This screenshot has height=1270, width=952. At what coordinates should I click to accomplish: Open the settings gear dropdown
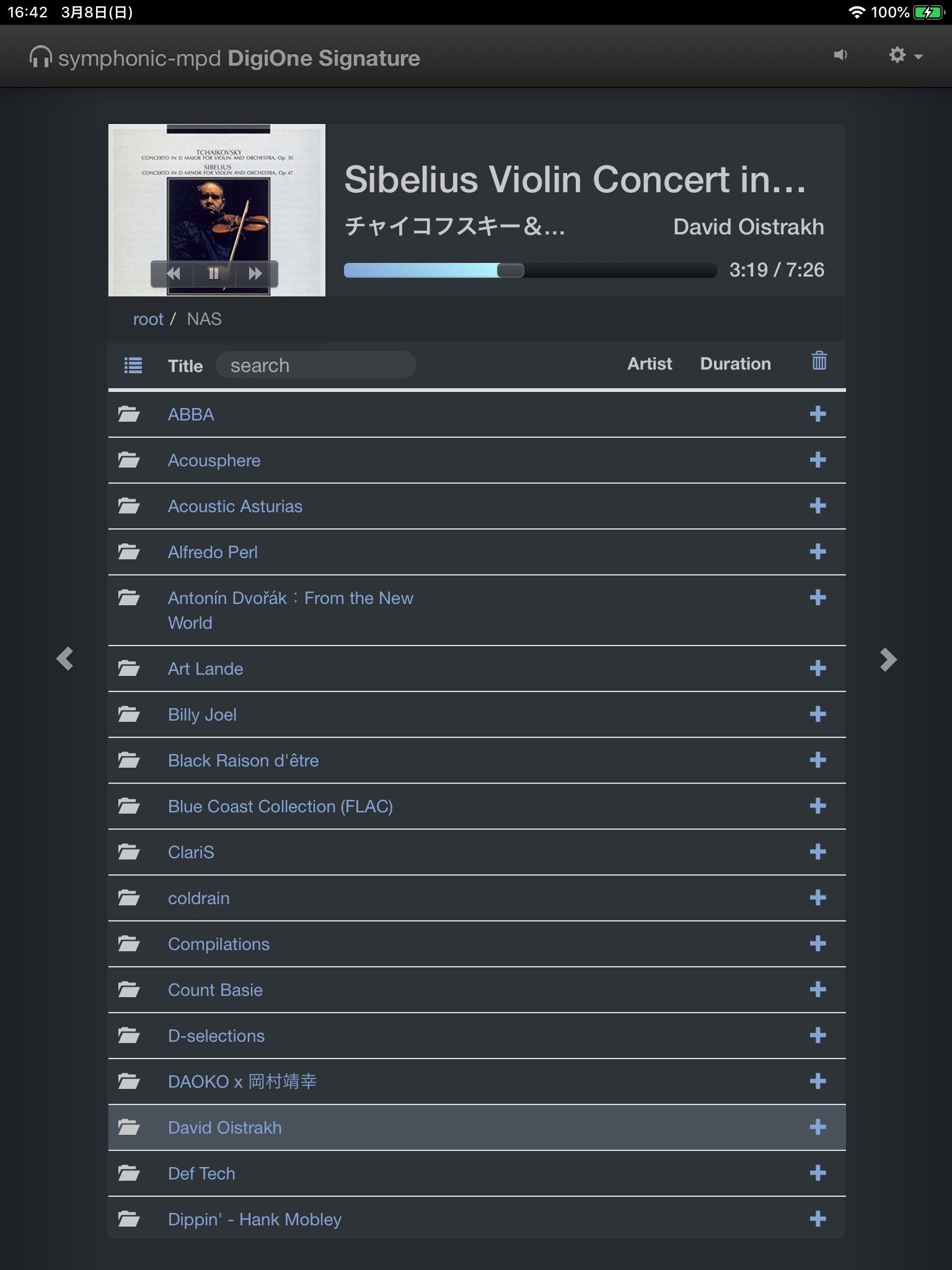[904, 55]
